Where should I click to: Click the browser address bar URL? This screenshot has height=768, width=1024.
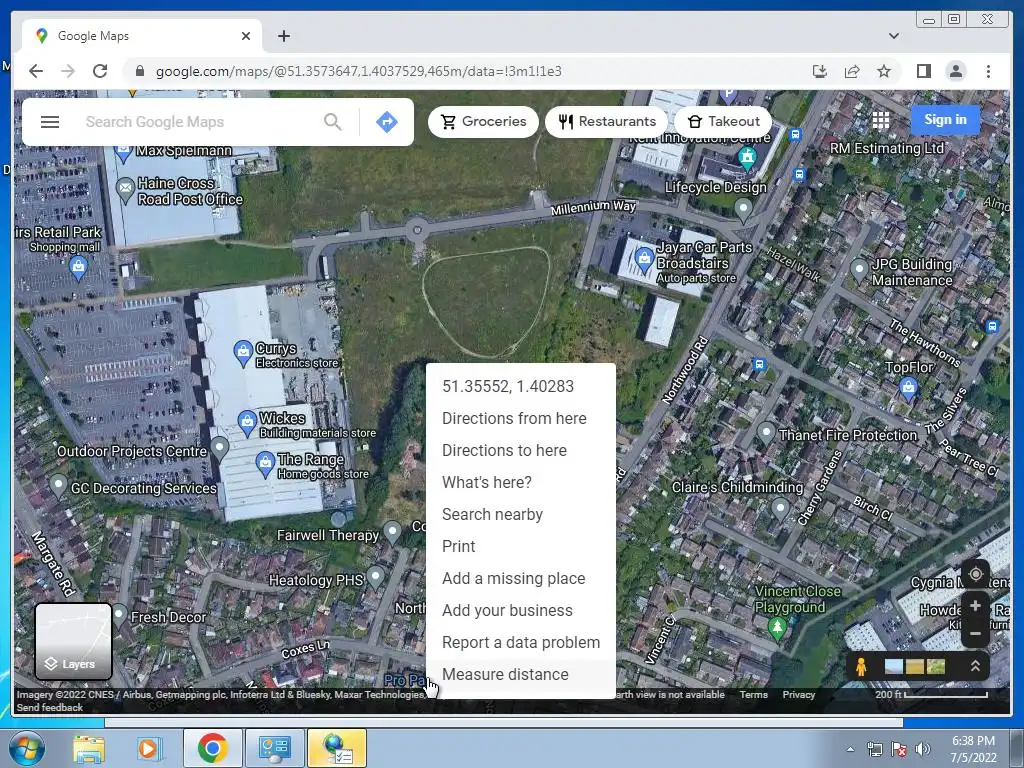[x=359, y=71]
